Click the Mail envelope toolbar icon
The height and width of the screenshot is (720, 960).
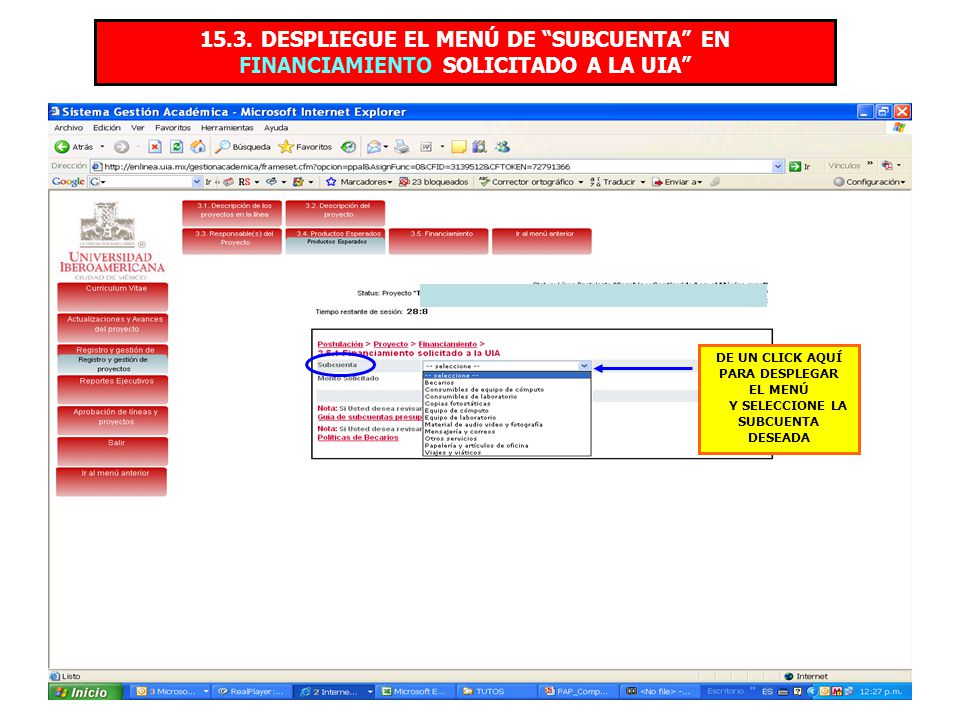click(373, 147)
